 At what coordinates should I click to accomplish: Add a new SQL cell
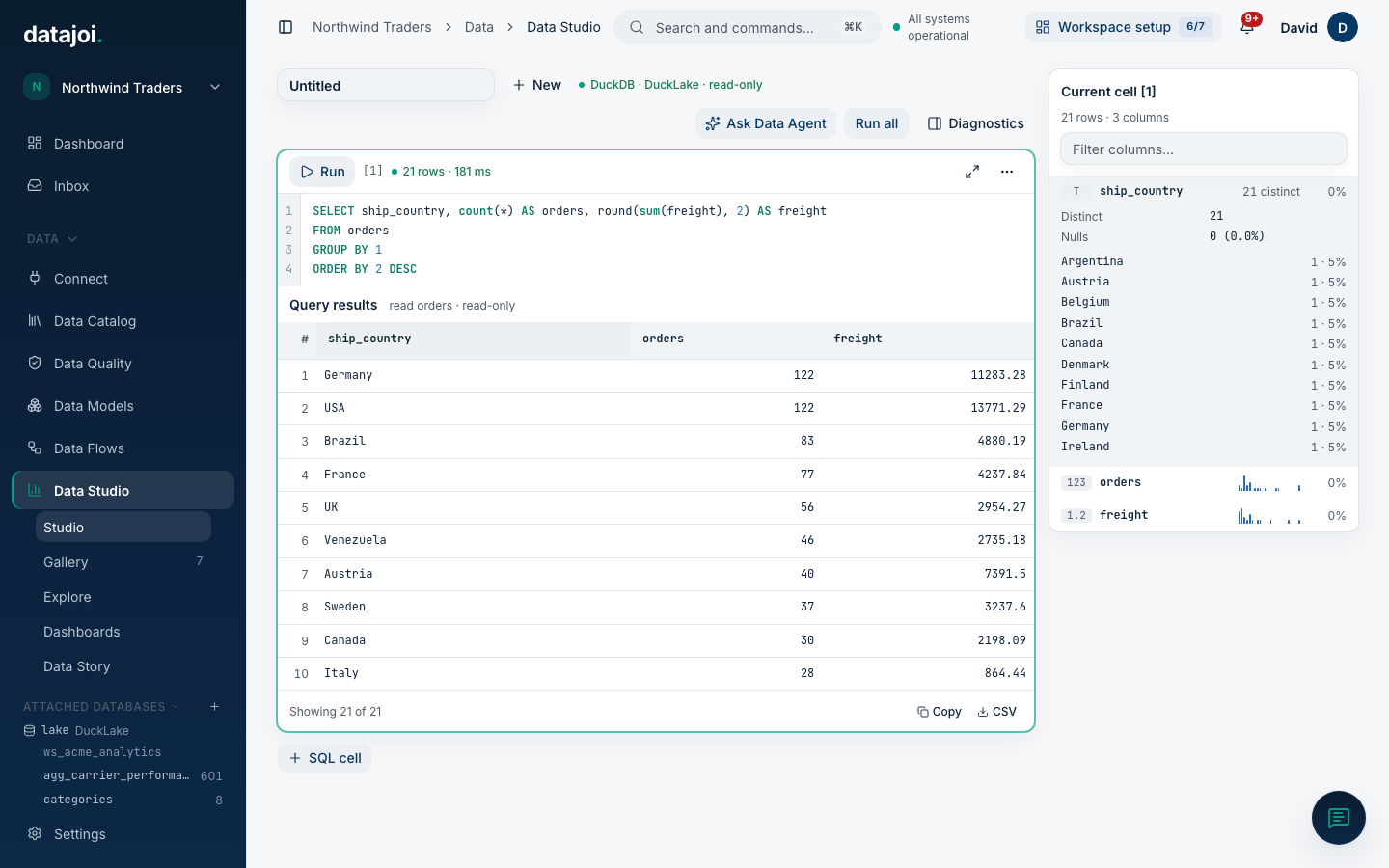[x=325, y=758]
